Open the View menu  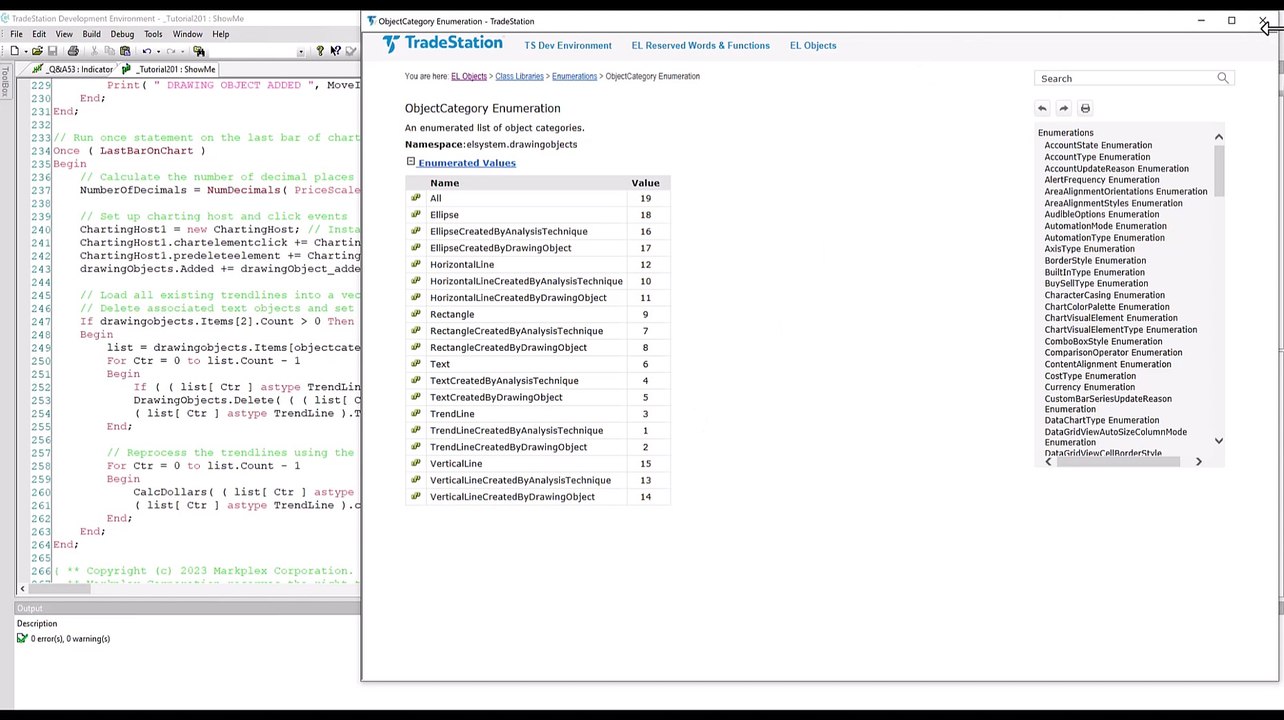(x=64, y=34)
